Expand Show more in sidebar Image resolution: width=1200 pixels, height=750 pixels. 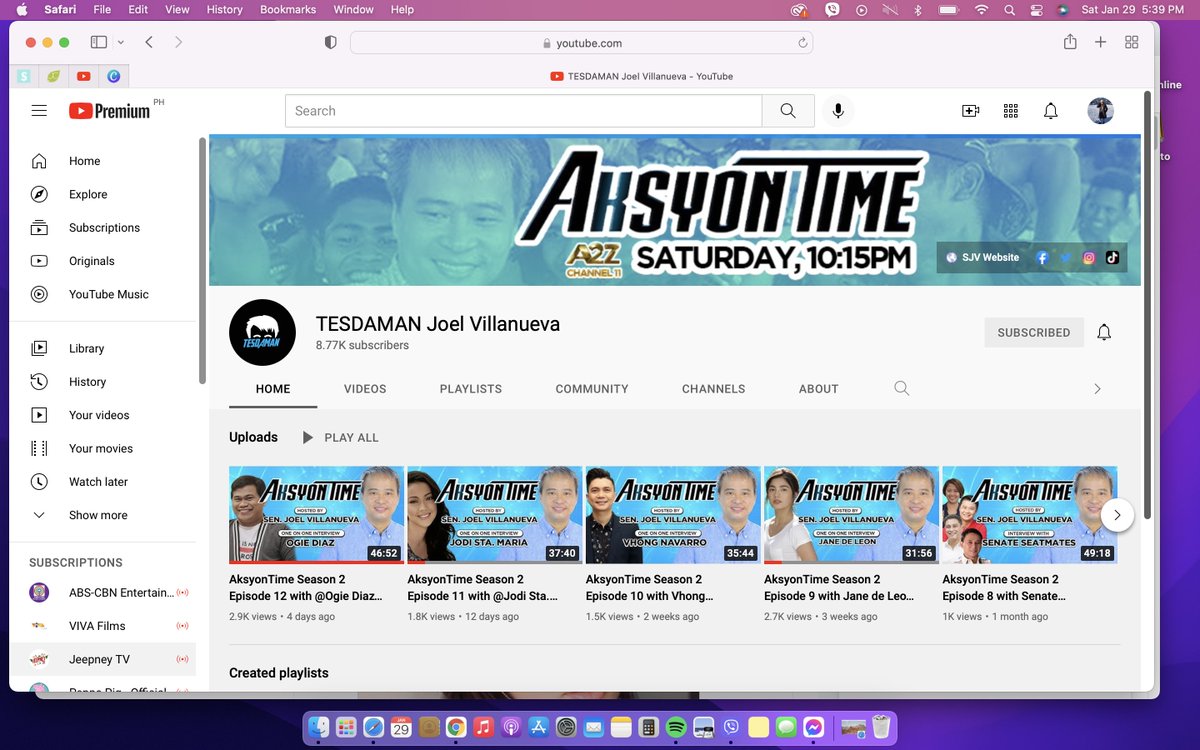coord(103,515)
